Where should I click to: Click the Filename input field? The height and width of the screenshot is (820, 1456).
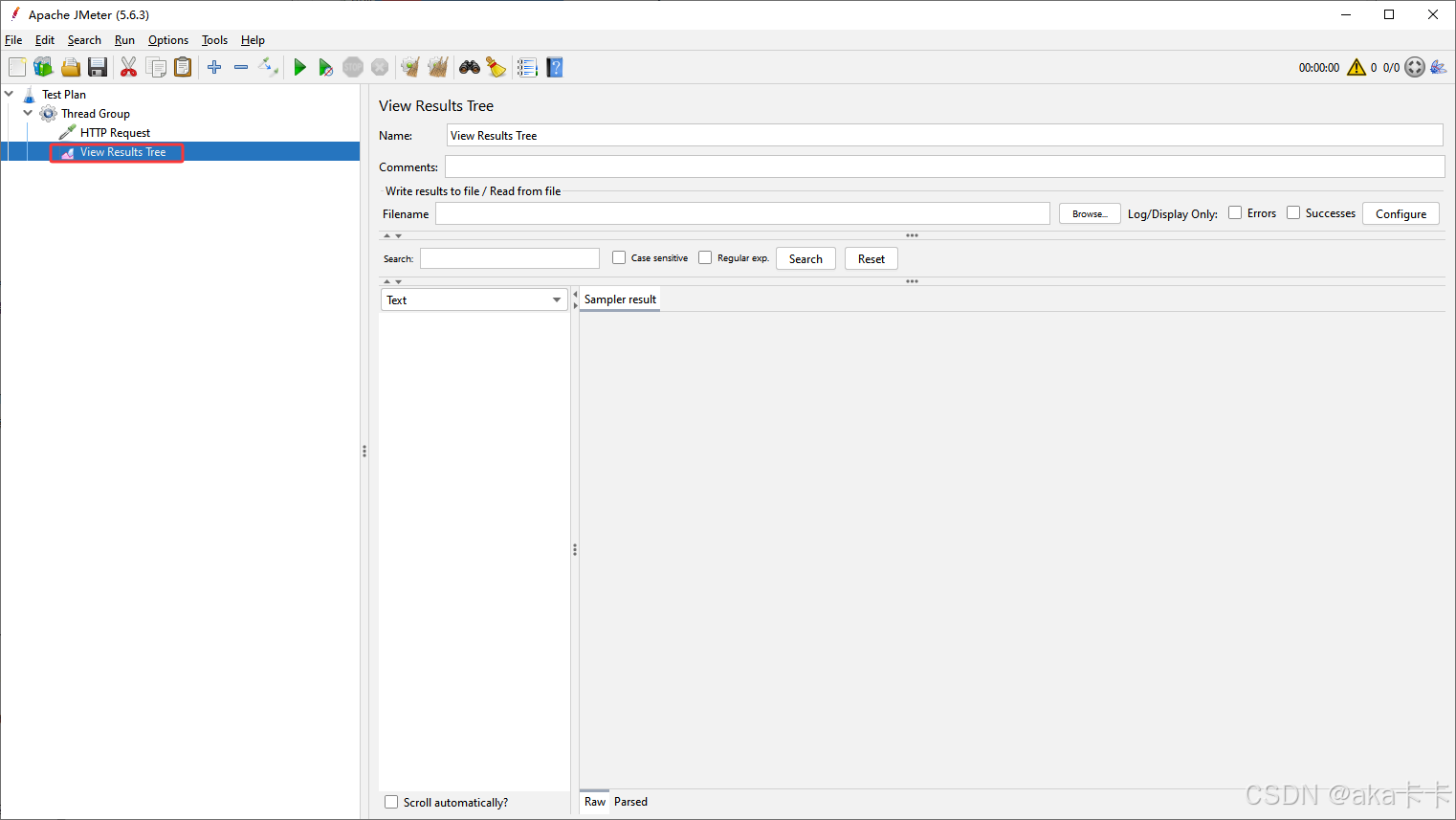[x=742, y=213]
